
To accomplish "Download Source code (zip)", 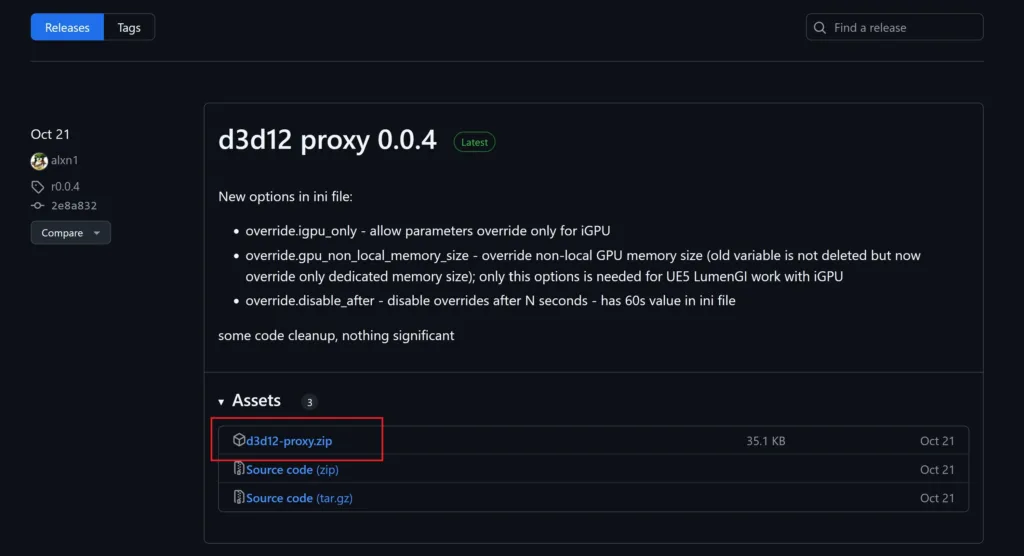I will pos(292,469).
